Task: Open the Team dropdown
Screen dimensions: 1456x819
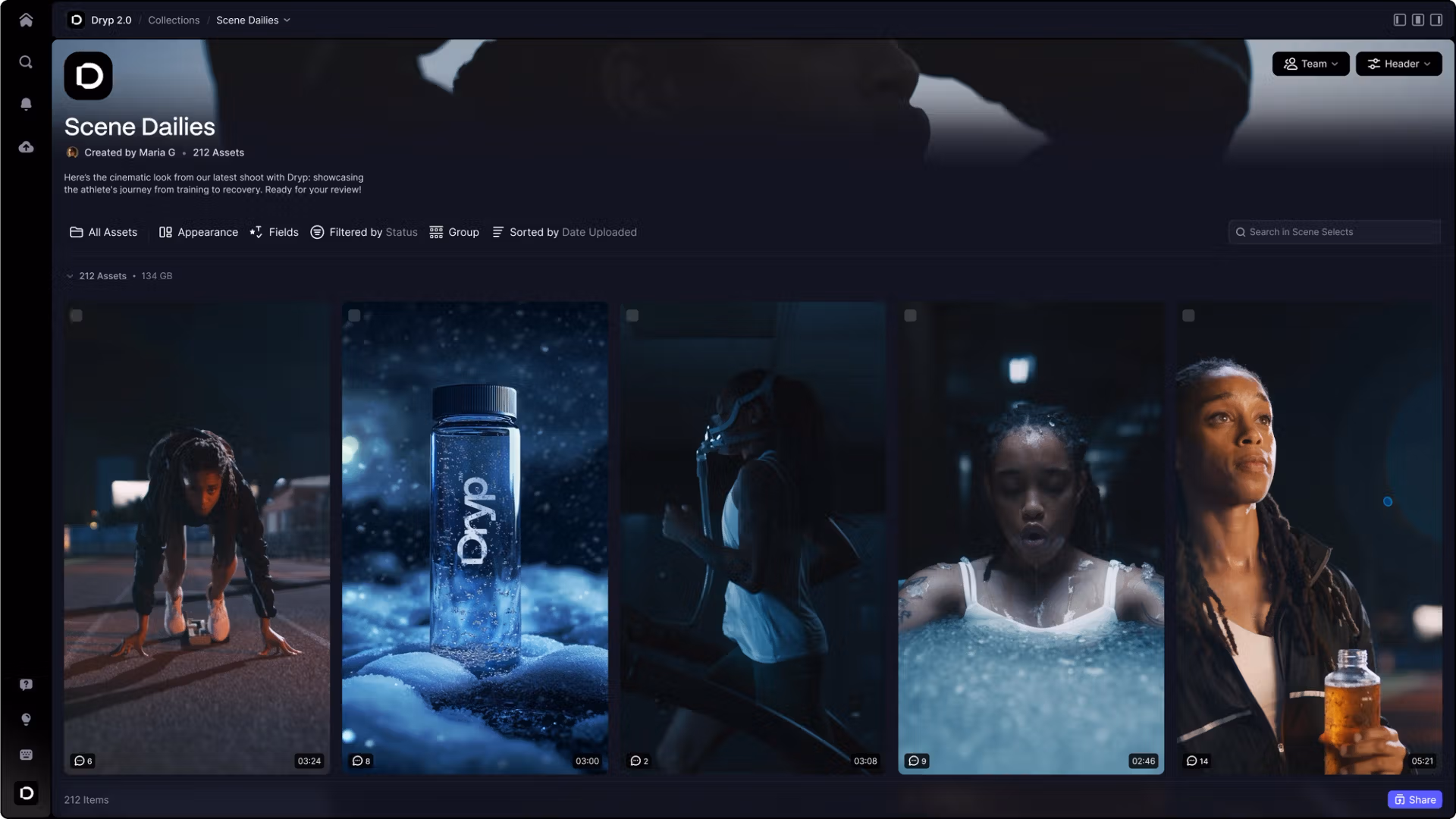Action: [1310, 64]
